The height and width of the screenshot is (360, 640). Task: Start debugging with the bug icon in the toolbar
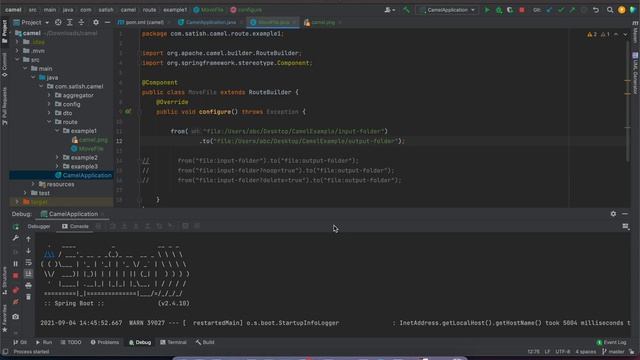(x=499, y=10)
